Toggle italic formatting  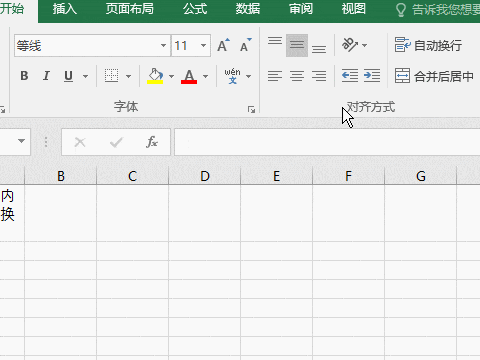[x=46, y=76]
